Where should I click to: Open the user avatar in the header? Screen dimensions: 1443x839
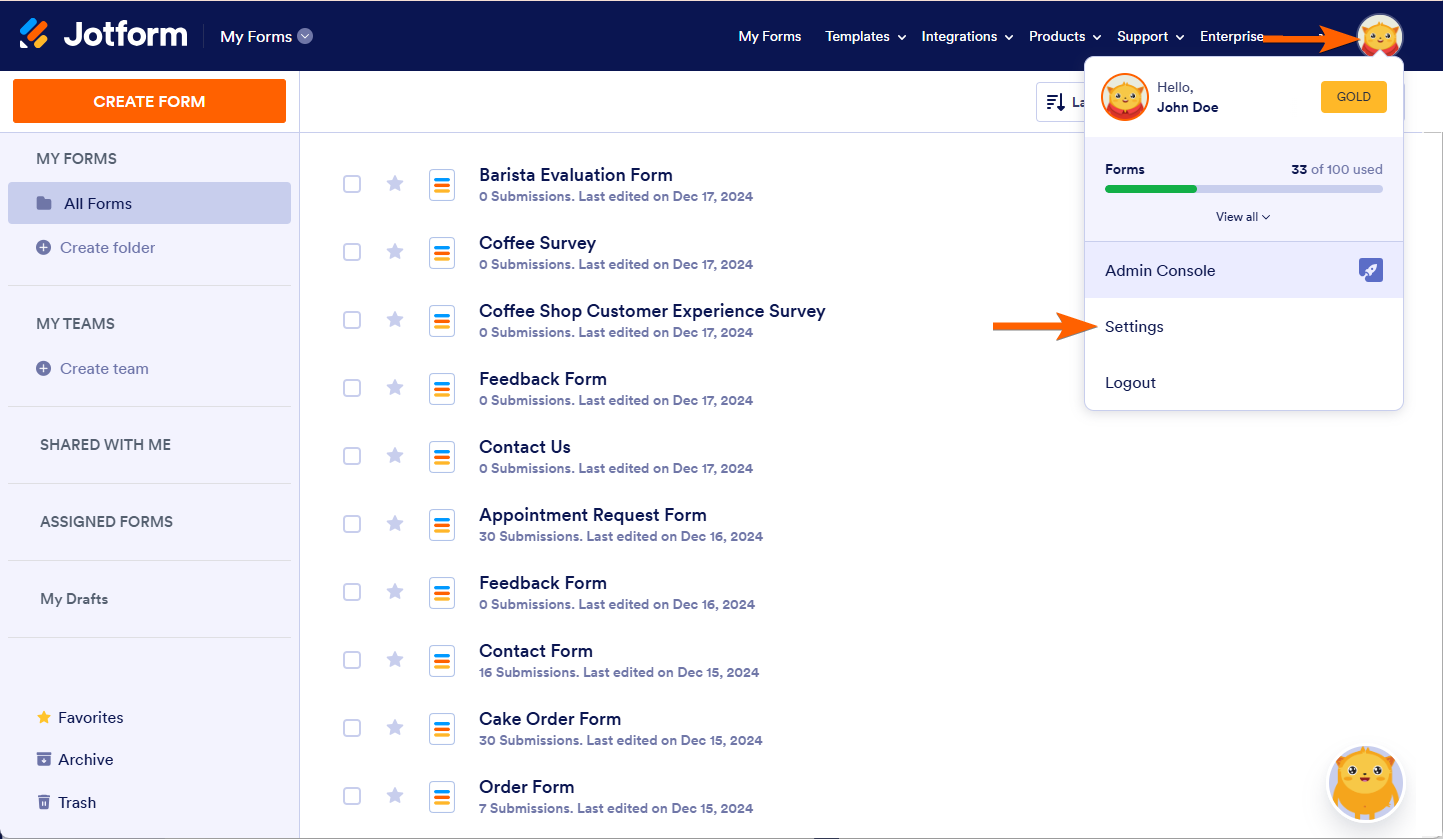click(x=1380, y=37)
